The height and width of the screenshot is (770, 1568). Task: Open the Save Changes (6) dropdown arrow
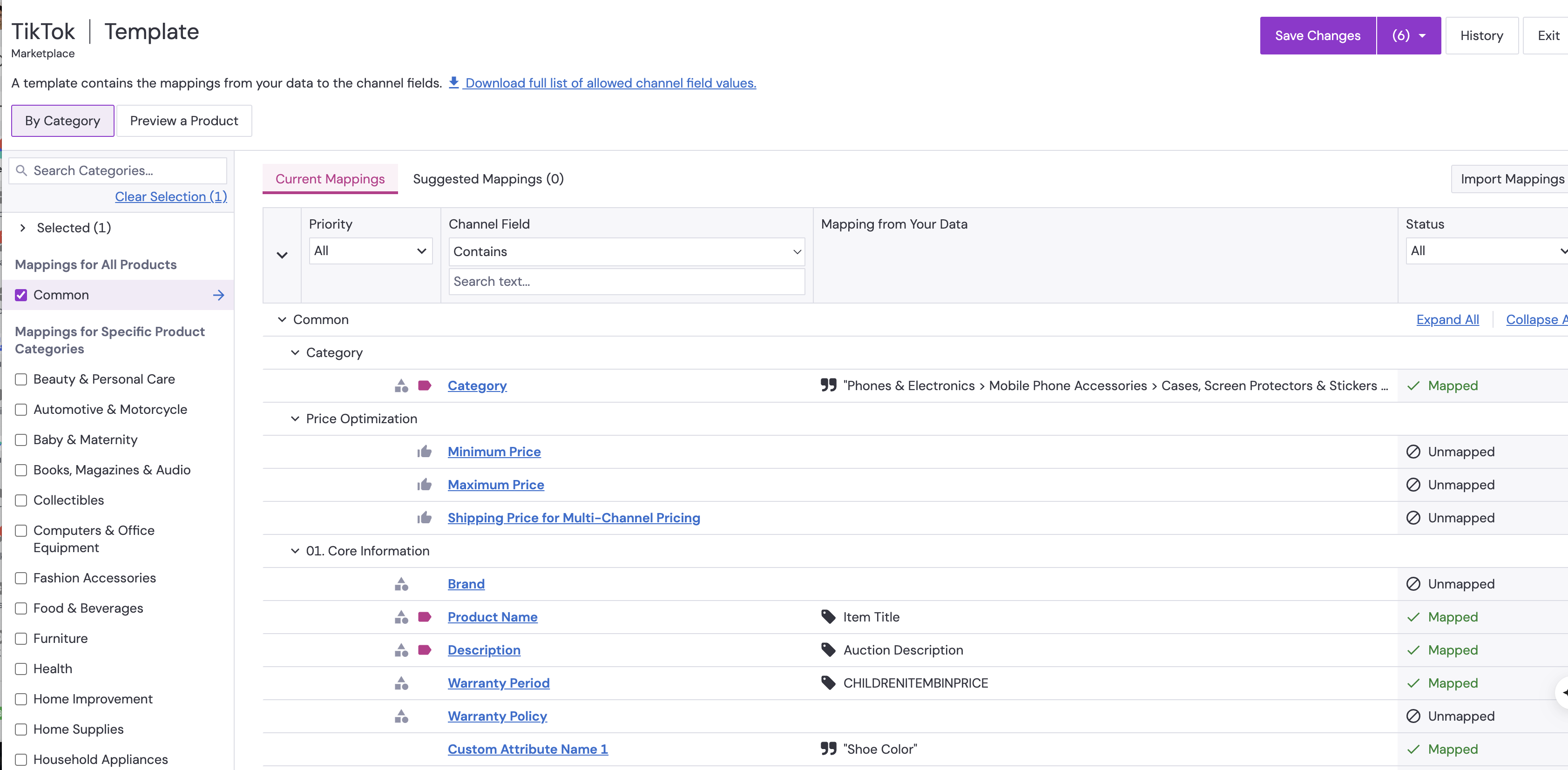(x=1422, y=36)
